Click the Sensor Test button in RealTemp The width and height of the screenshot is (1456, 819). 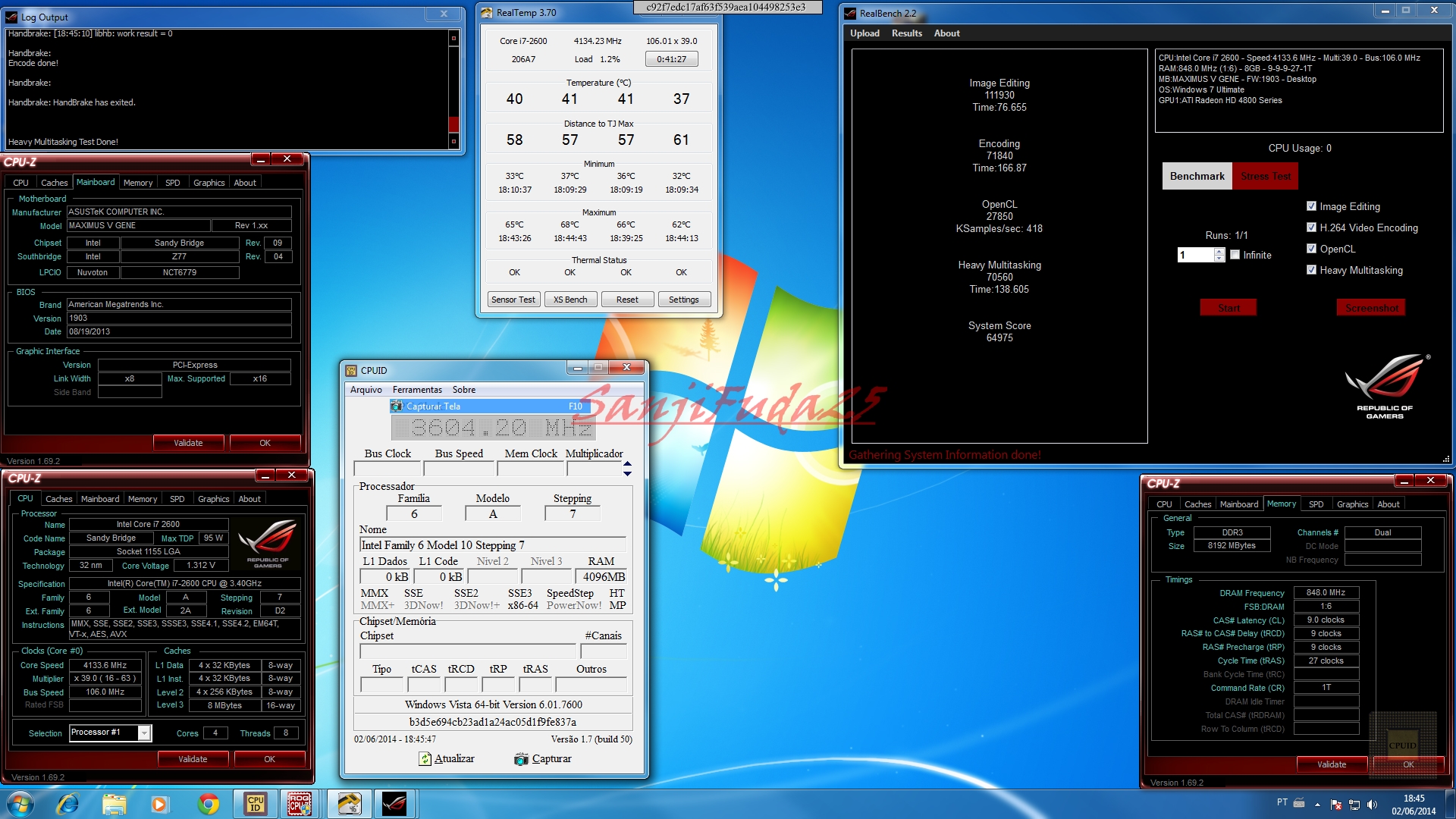[x=513, y=300]
